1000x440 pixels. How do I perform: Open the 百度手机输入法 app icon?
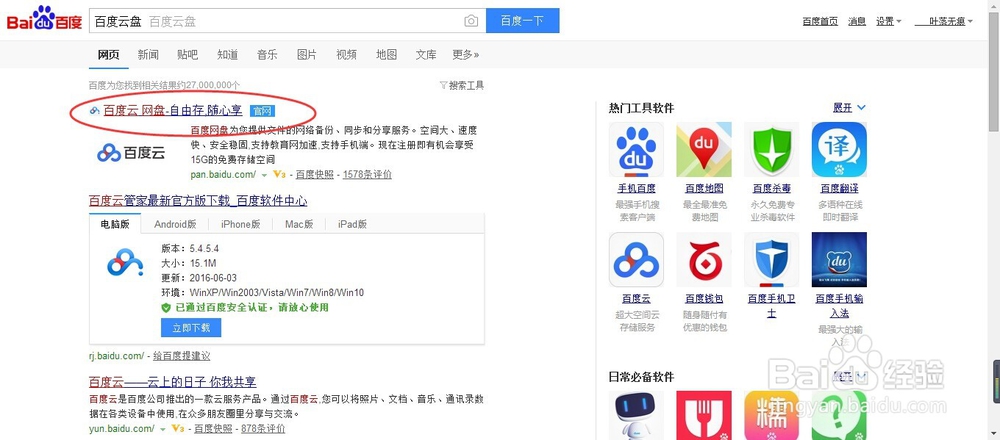(839, 260)
